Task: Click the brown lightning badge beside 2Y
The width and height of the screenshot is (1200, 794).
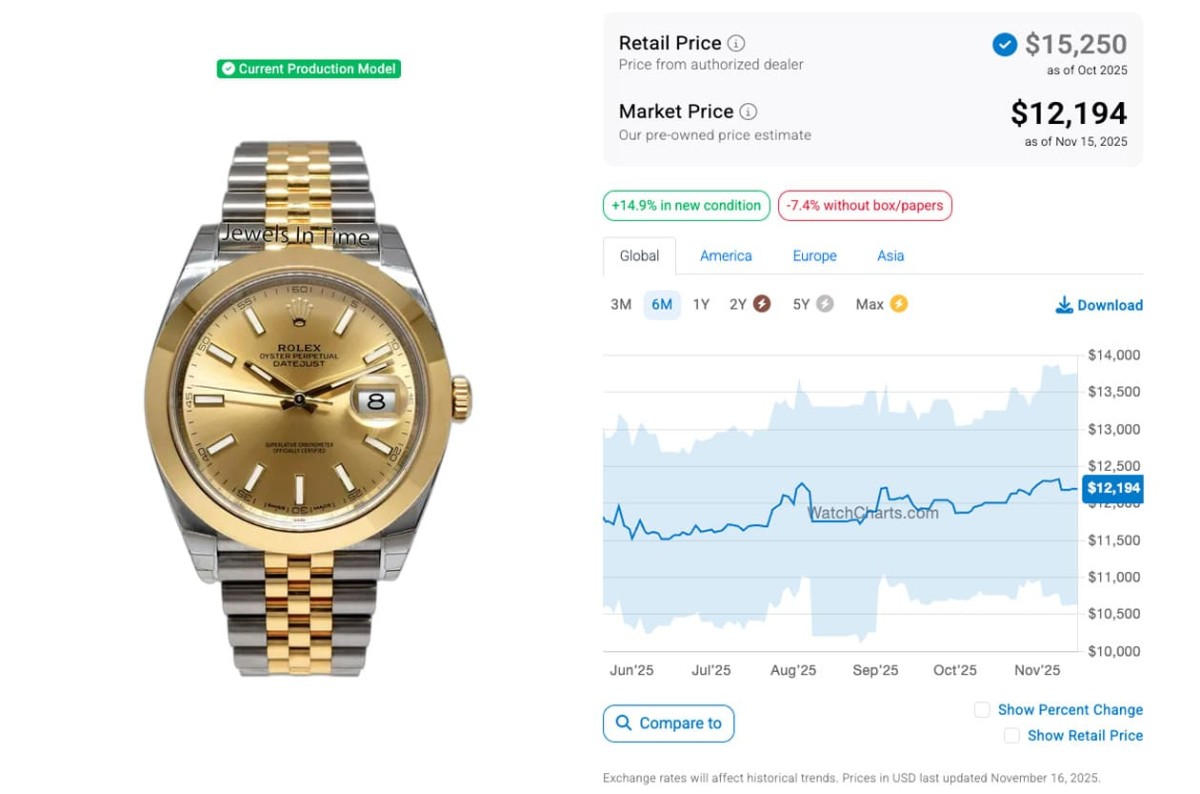Action: pos(762,304)
